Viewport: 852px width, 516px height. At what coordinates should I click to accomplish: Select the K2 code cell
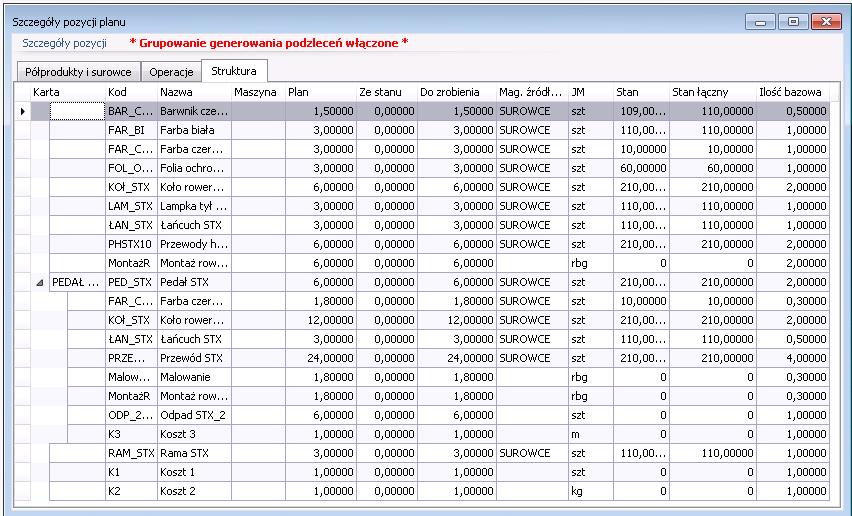[131, 492]
